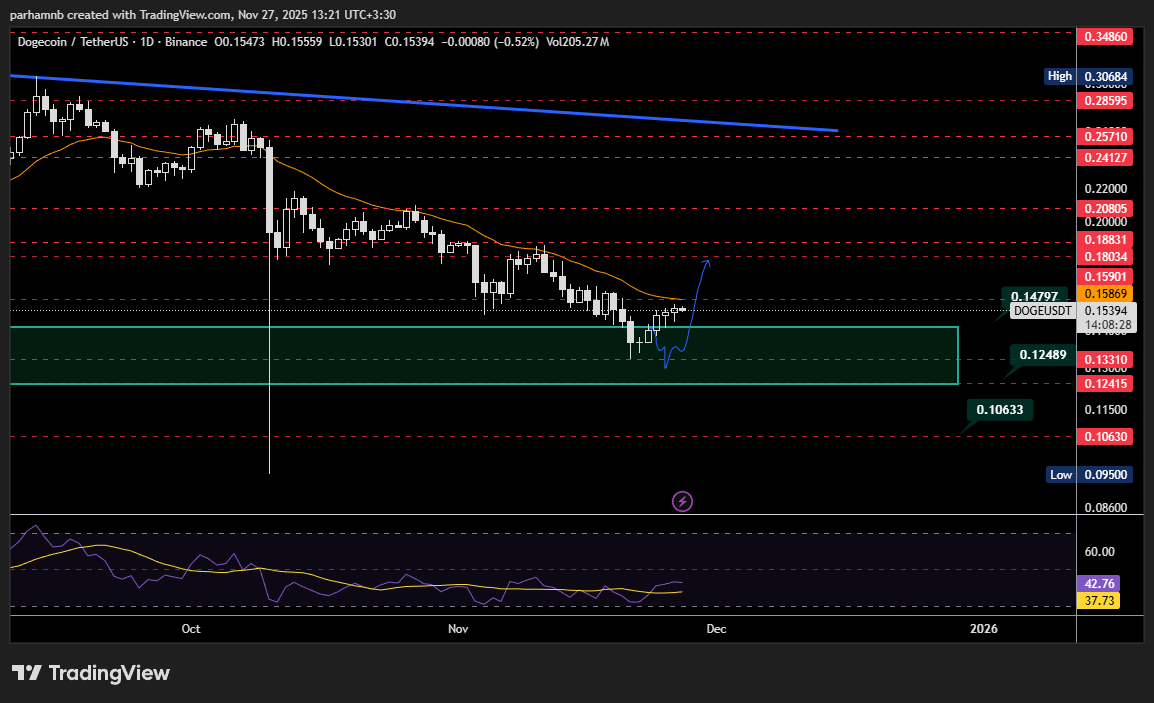The image size is (1154, 703).
Task: Select the 0.10633 price callout label
Action: tap(999, 409)
